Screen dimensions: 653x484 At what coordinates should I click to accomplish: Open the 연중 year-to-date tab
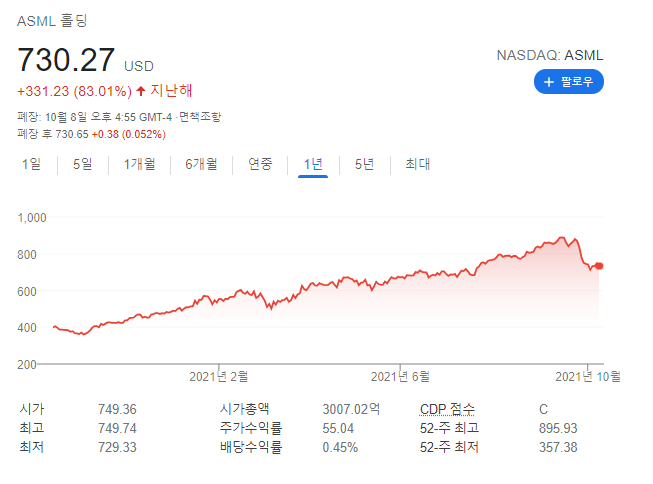260,164
